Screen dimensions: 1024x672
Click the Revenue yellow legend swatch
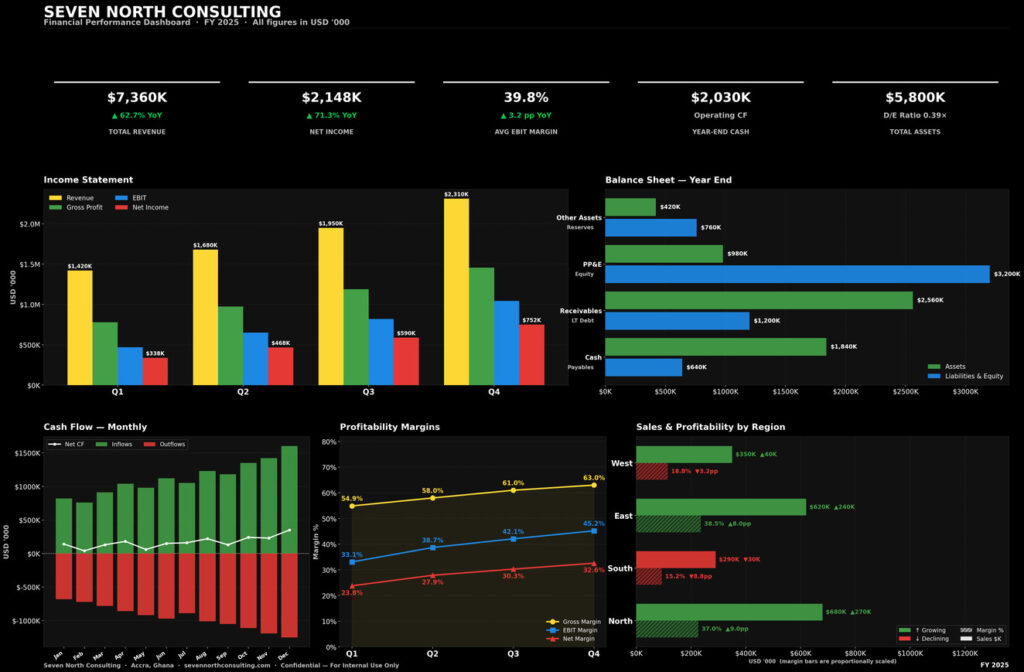pyautogui.click(x=56, y=198)
